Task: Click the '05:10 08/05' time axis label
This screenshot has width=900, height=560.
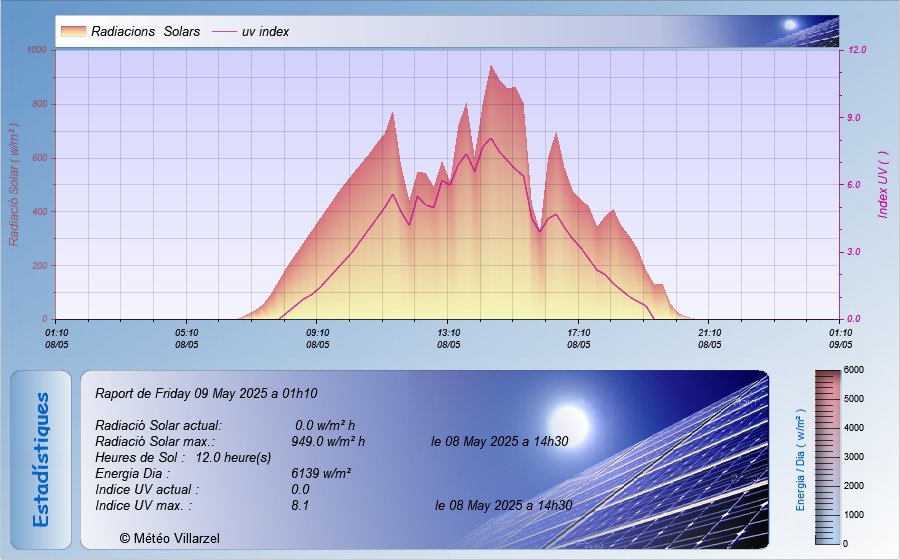Action: (187, 339)
